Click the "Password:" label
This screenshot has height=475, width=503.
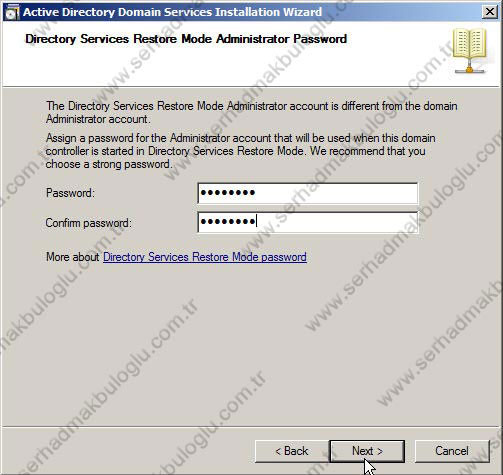click(70, 193)
